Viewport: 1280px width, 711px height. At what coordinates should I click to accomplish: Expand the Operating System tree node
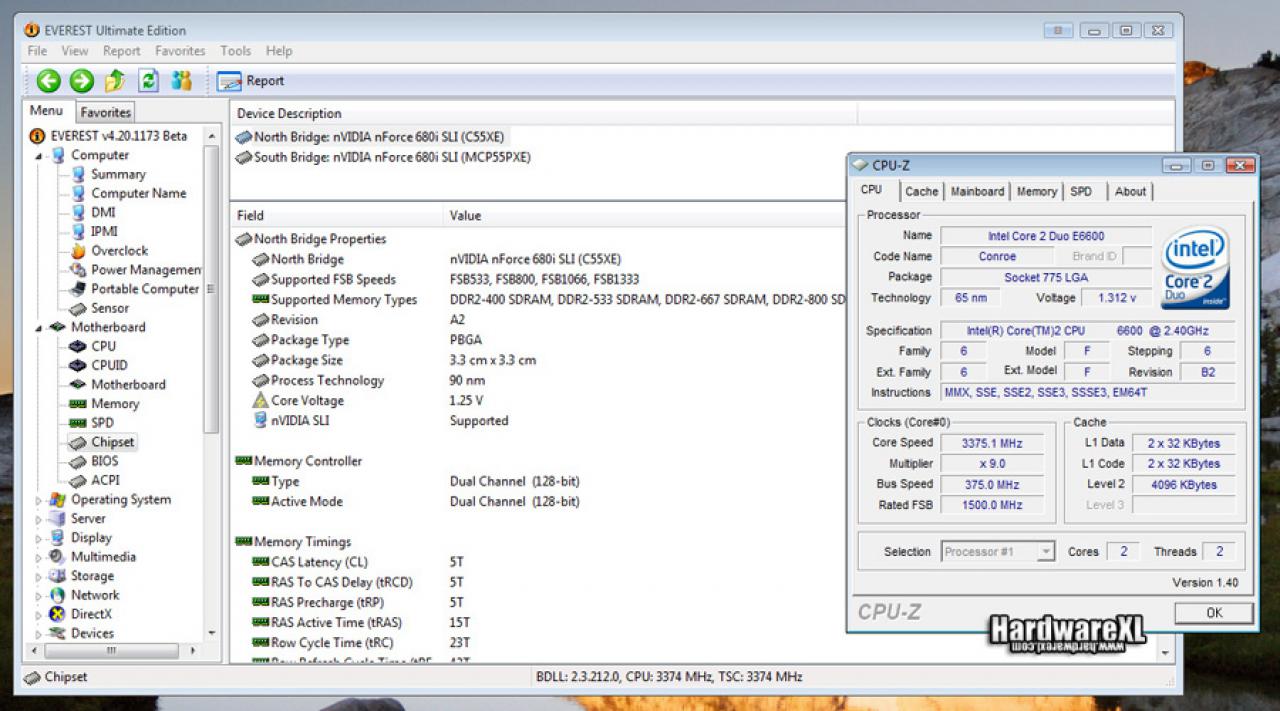pyautogui.click(x=39, y=500)
